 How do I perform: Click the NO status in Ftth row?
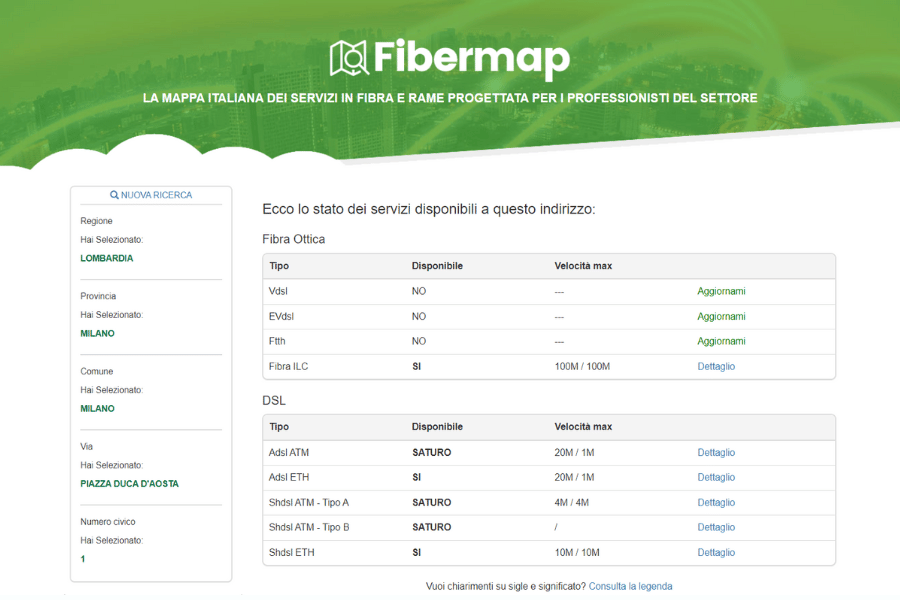419,341
